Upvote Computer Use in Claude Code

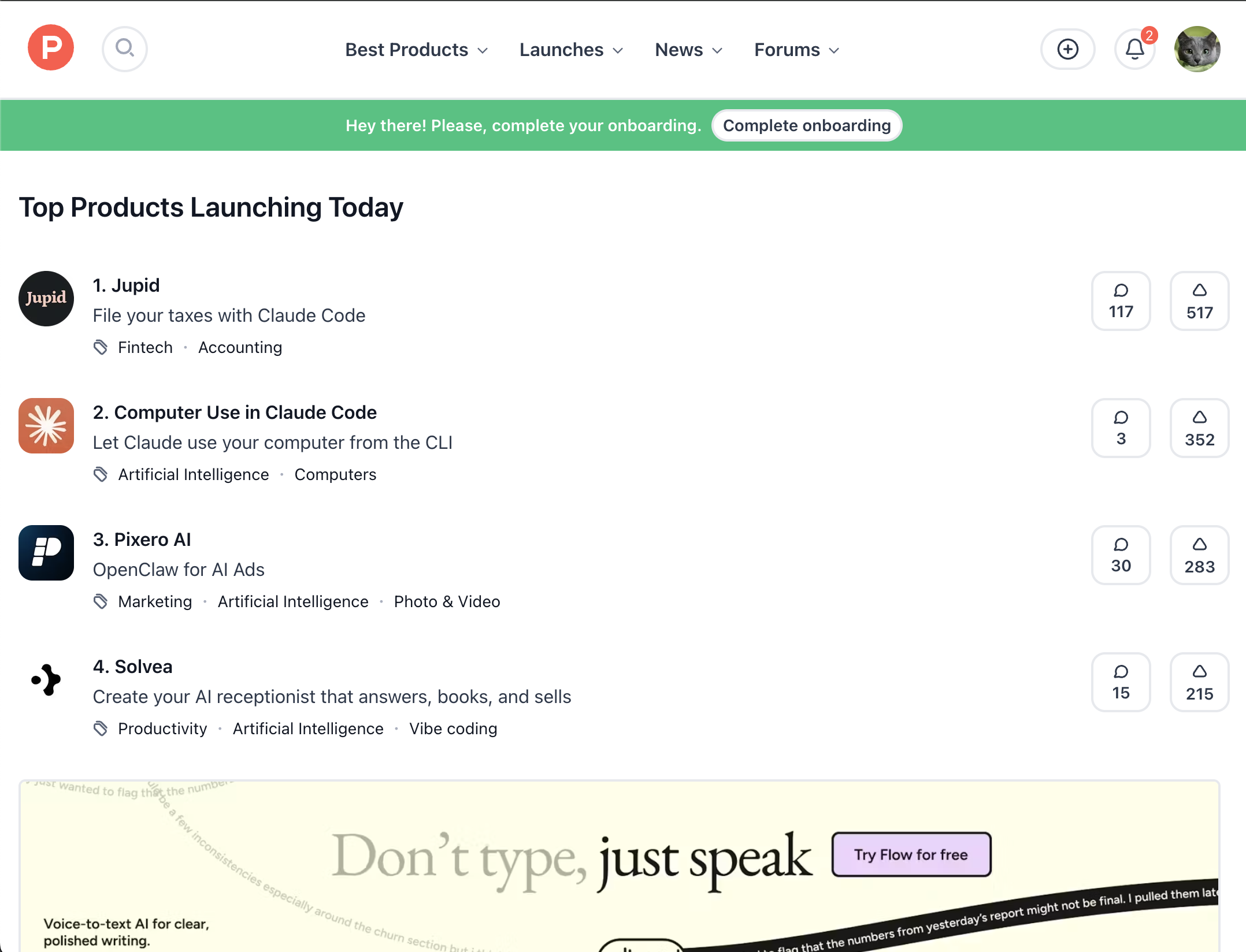pyautogui.click(x=1199, y=428)
